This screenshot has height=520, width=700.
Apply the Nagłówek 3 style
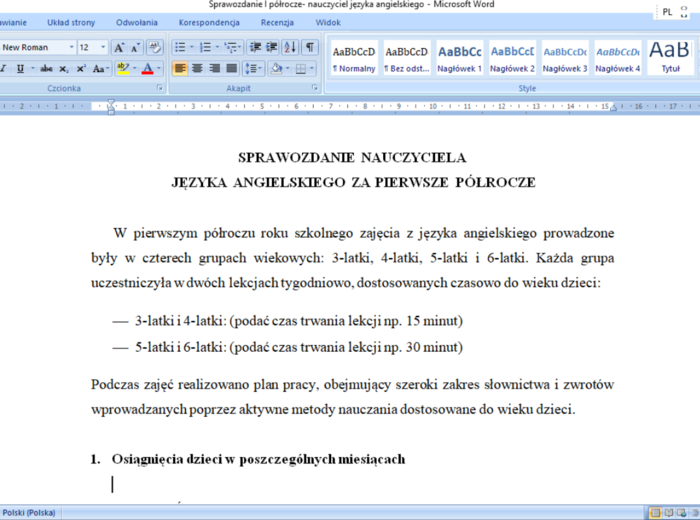click(565, 58)
